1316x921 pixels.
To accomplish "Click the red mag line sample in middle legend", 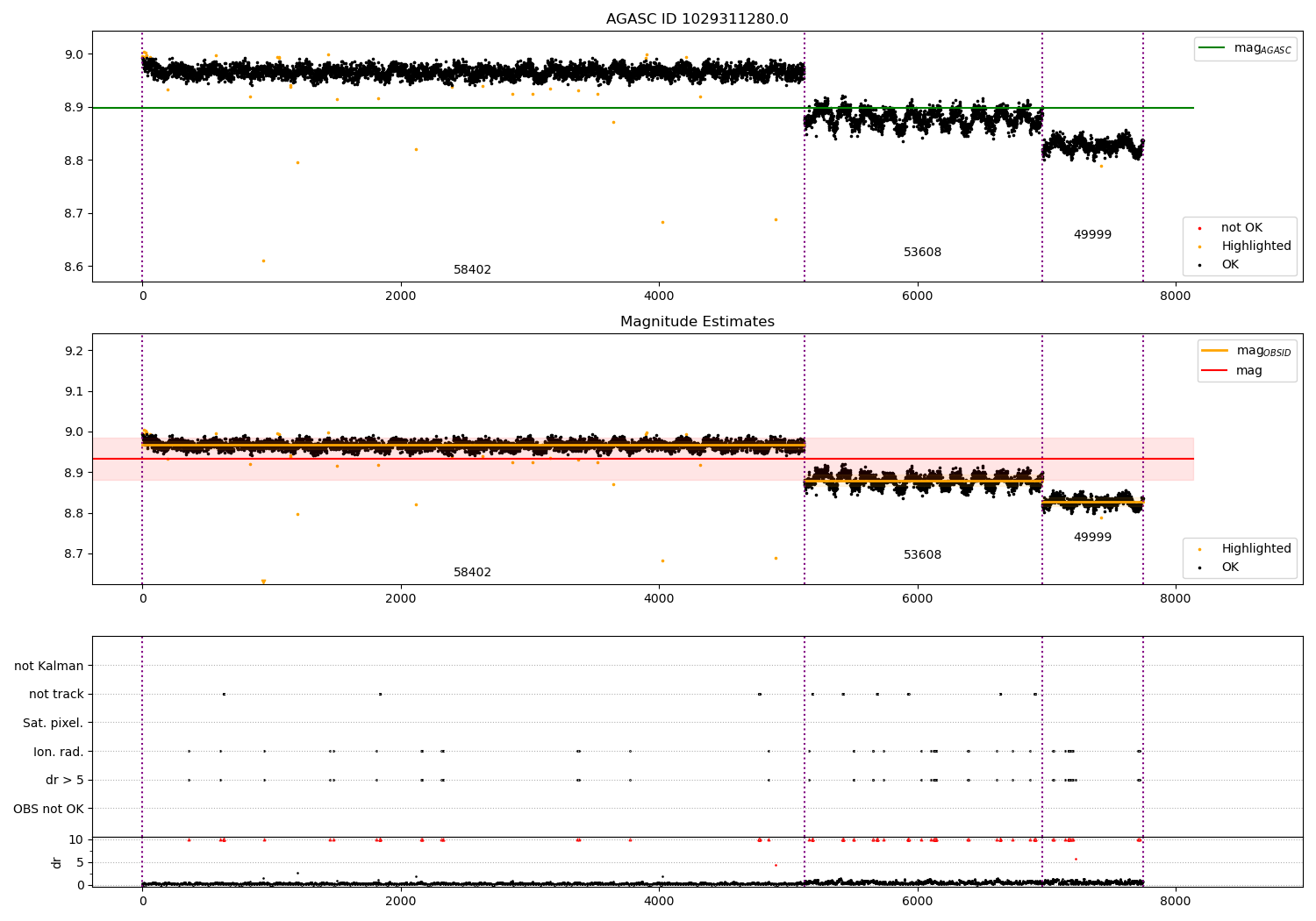I will point(1215,371).
